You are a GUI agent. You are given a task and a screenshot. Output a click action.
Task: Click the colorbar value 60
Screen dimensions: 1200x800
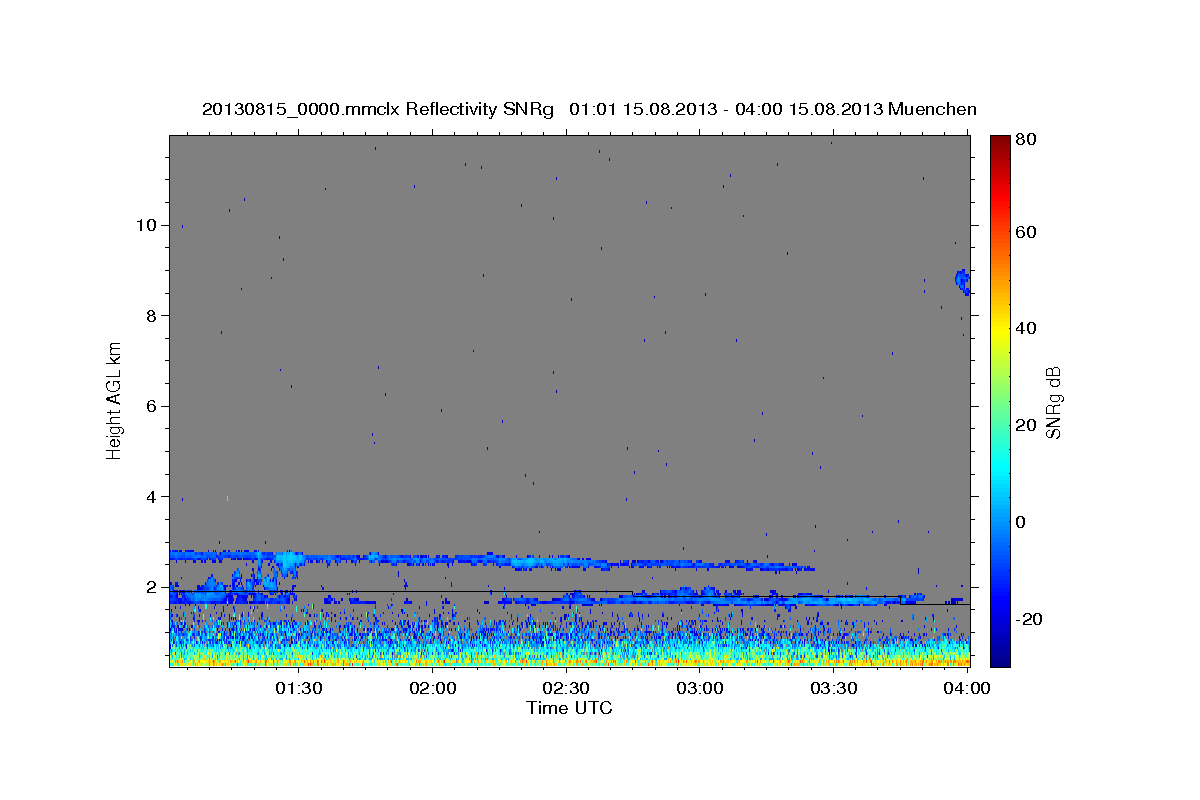pyautogui.click(x=1028, y=232)
